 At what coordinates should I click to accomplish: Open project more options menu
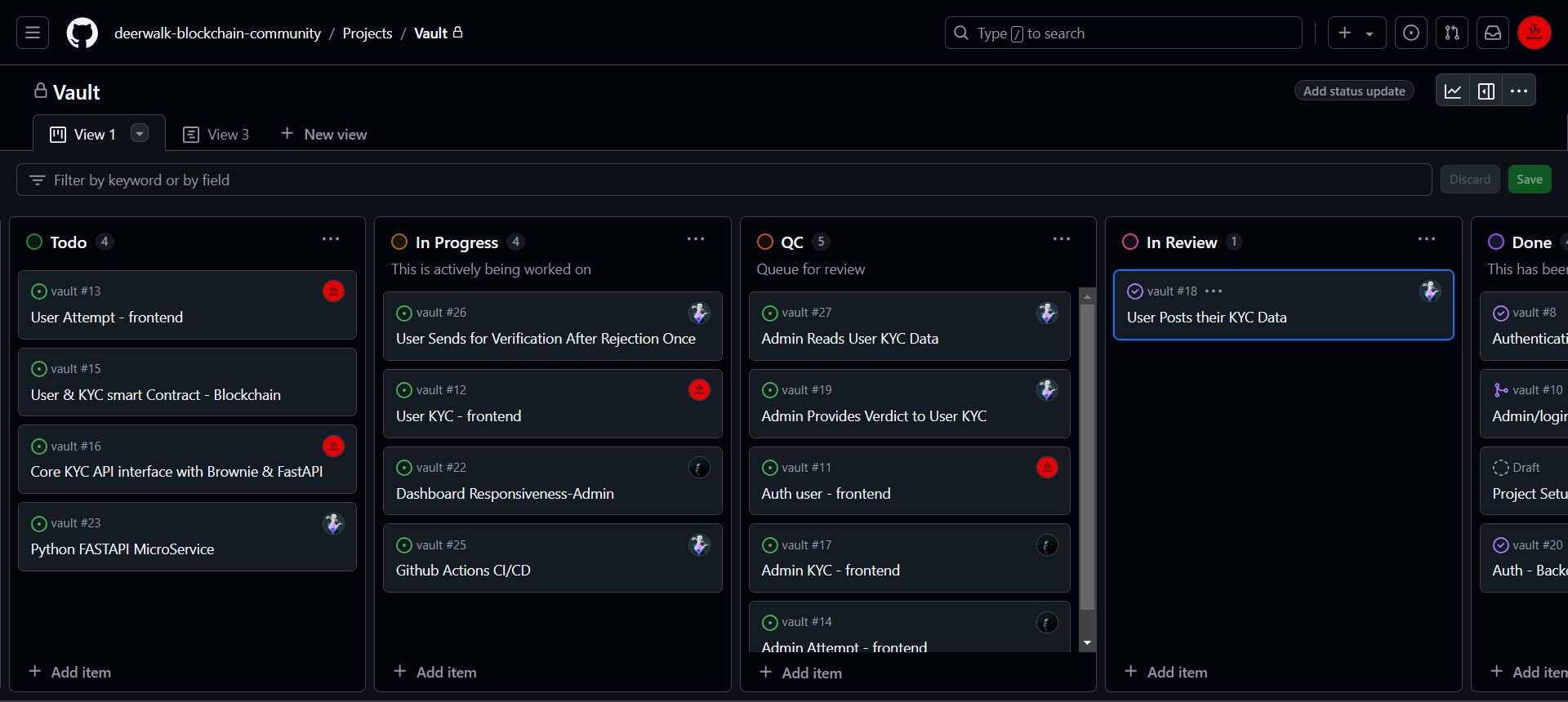pos(1519,91)
